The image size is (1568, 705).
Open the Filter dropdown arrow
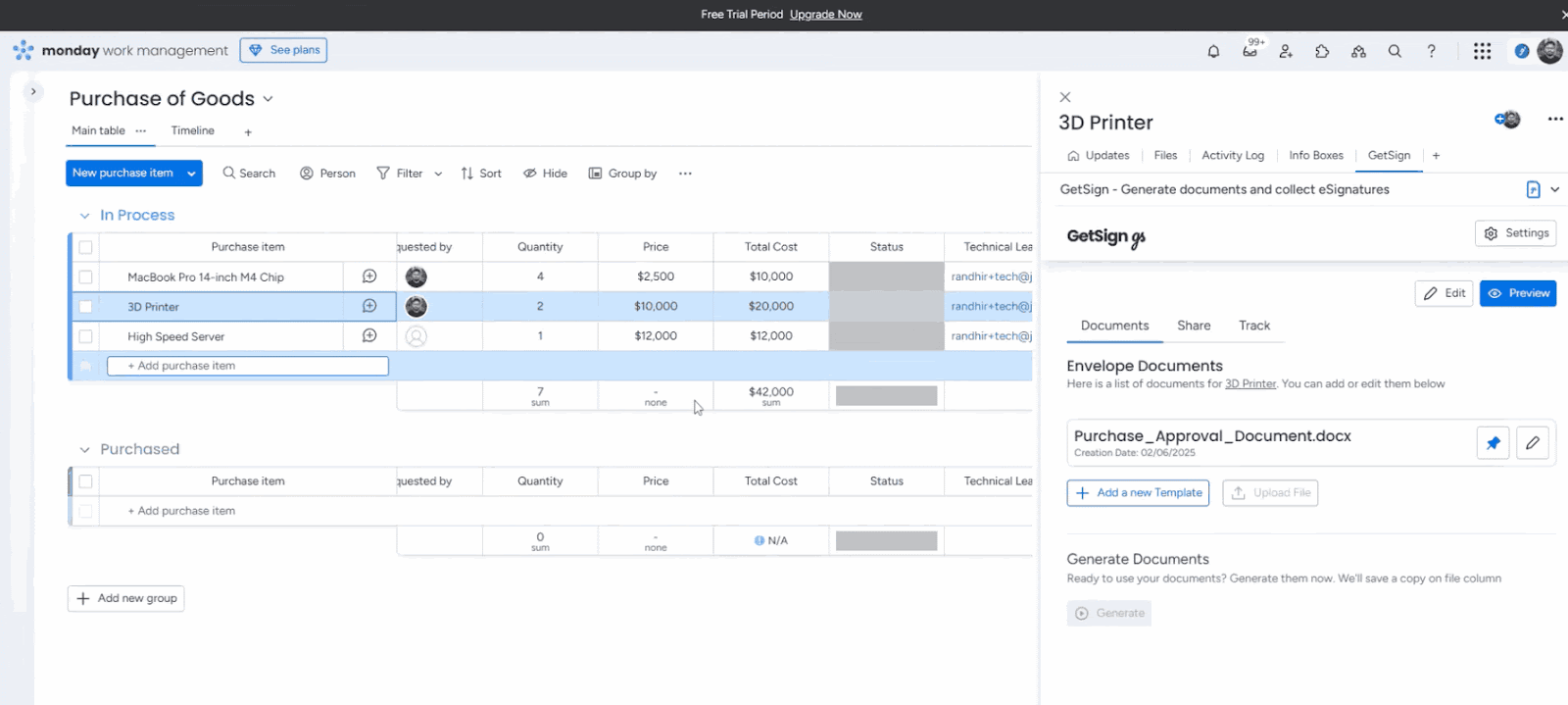(x=438, y=174)
